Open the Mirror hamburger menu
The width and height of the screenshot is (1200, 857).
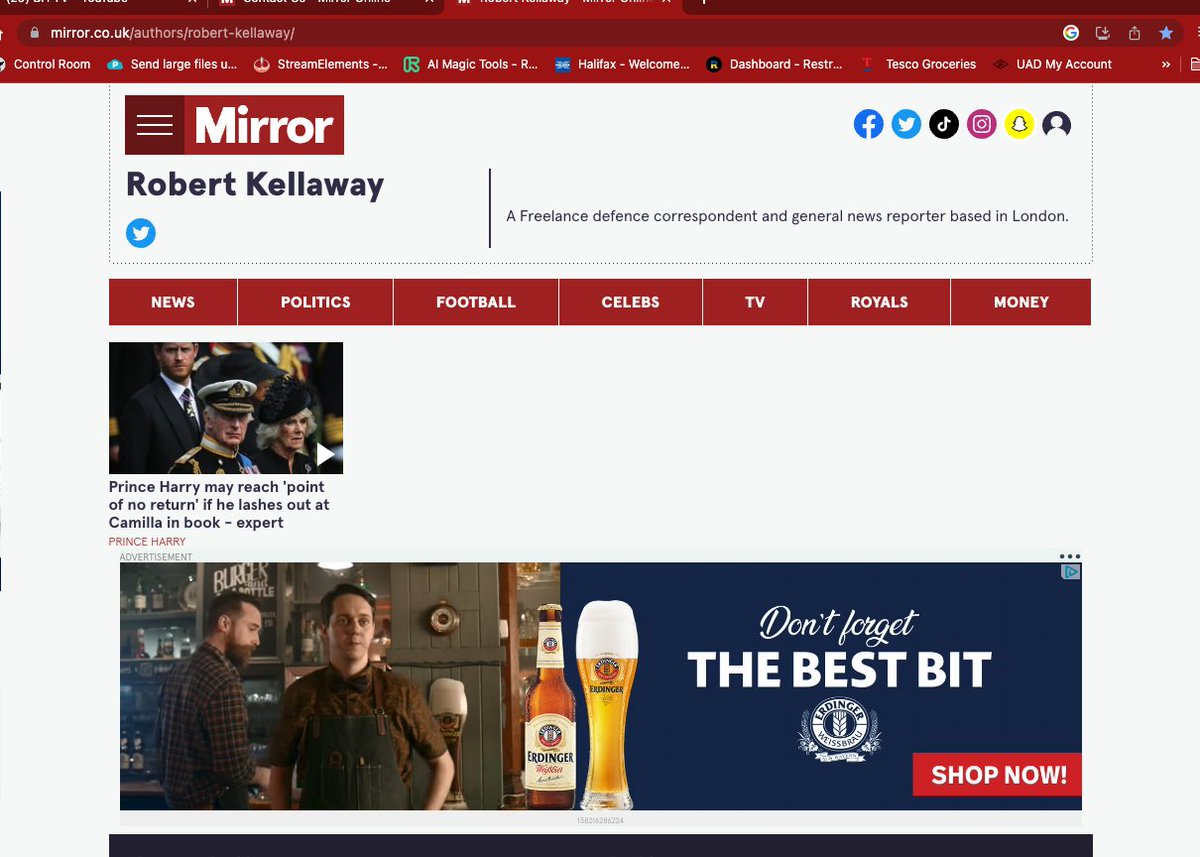pyautogui.click(x=154, y=125)
